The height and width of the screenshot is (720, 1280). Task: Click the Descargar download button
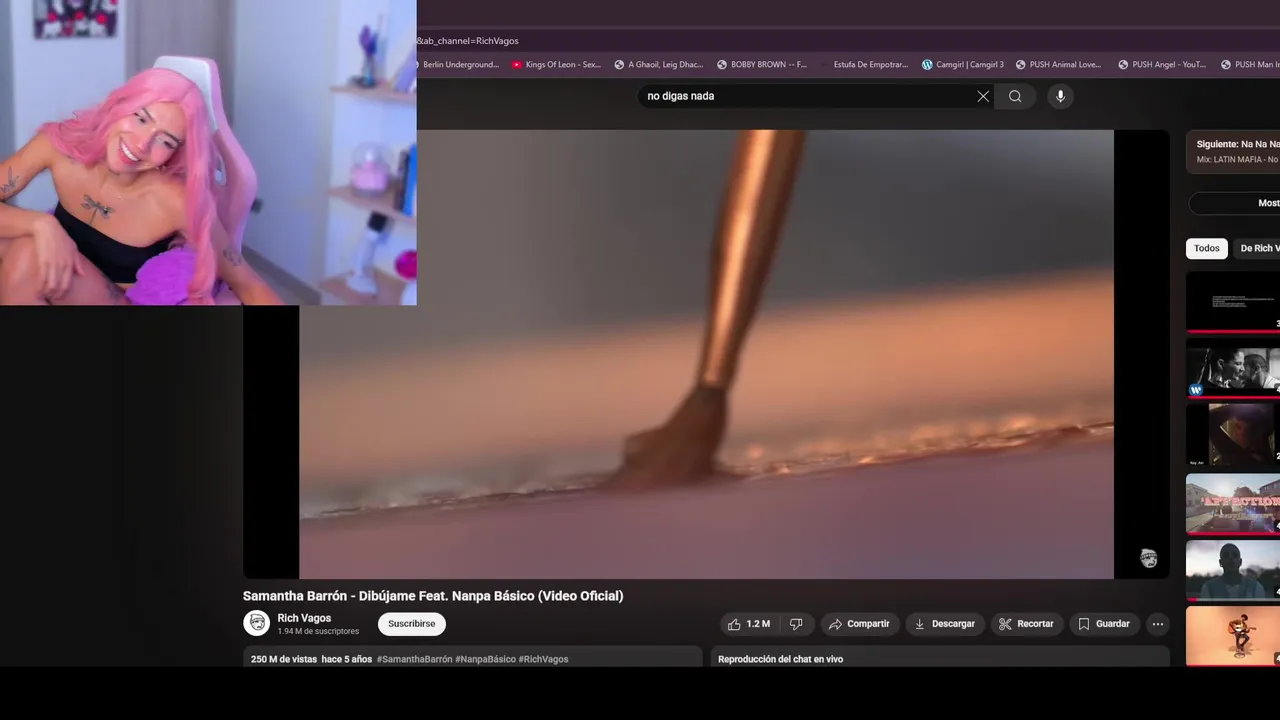[944, 624]
